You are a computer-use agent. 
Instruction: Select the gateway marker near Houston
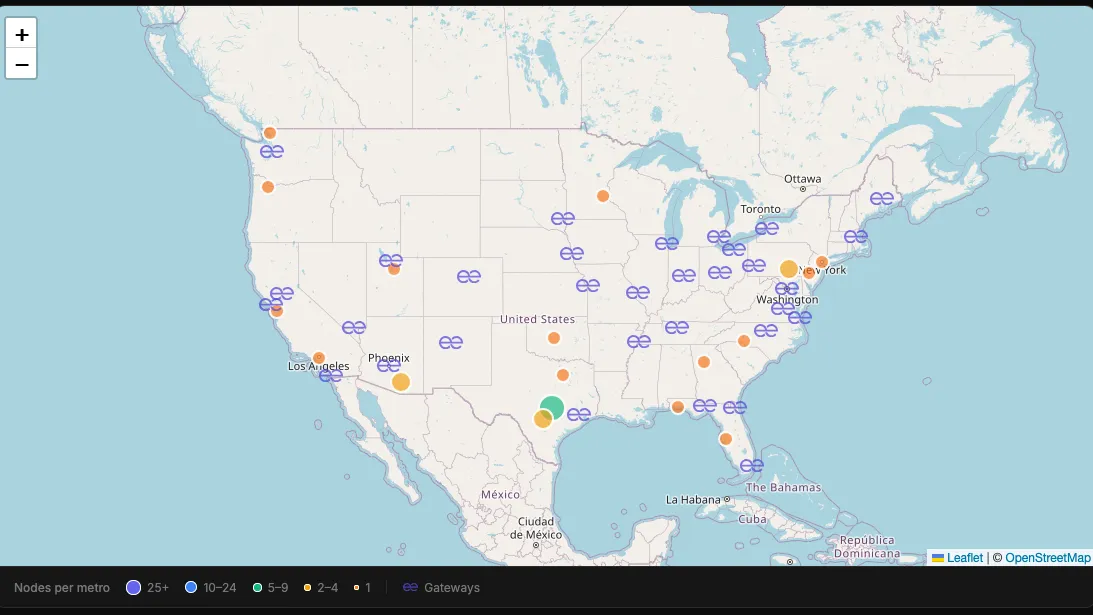(x=579, y=414)
